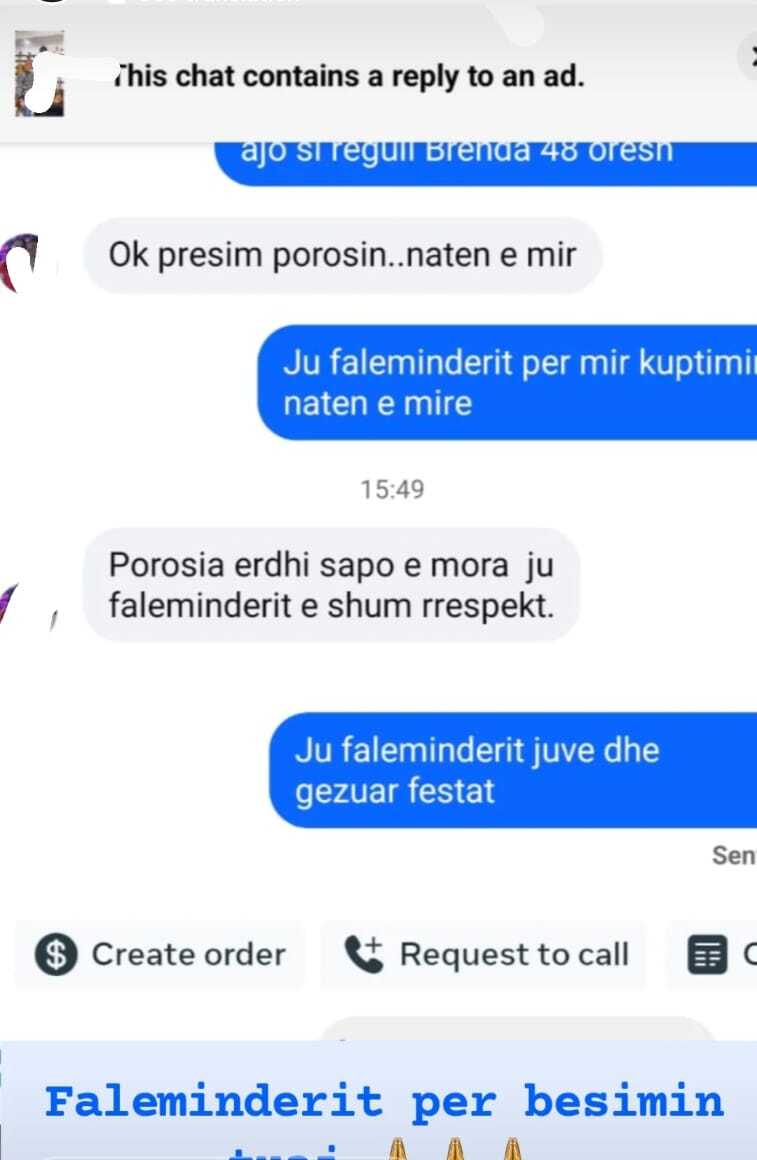Tap the Sent status label under the last message
Image resolution: width=757 pixels, height=1160 pixels.
734,855
